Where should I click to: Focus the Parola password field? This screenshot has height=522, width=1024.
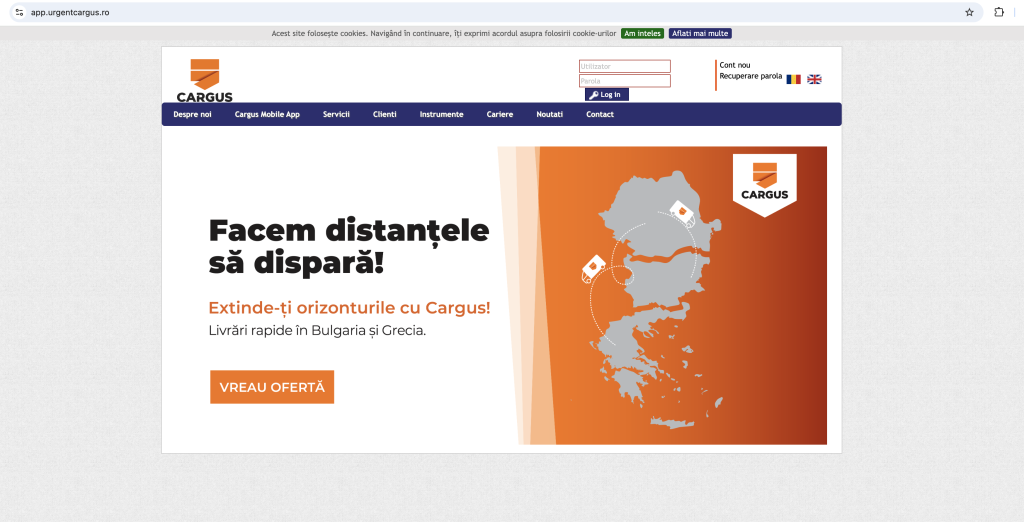point(625,81)
